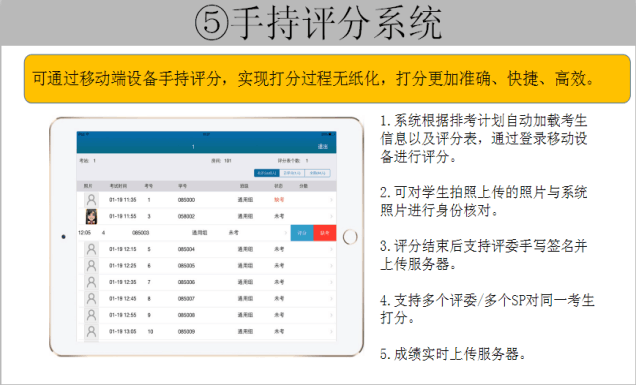
Task: Click student number 085003 in swiped row
Action: click(x=141, y=233)
